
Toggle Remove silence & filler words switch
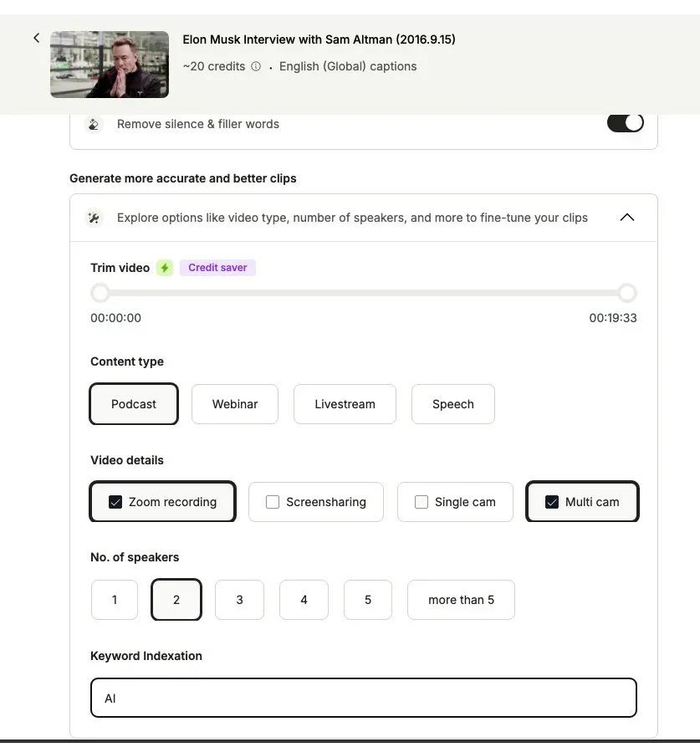click(625, 123)
